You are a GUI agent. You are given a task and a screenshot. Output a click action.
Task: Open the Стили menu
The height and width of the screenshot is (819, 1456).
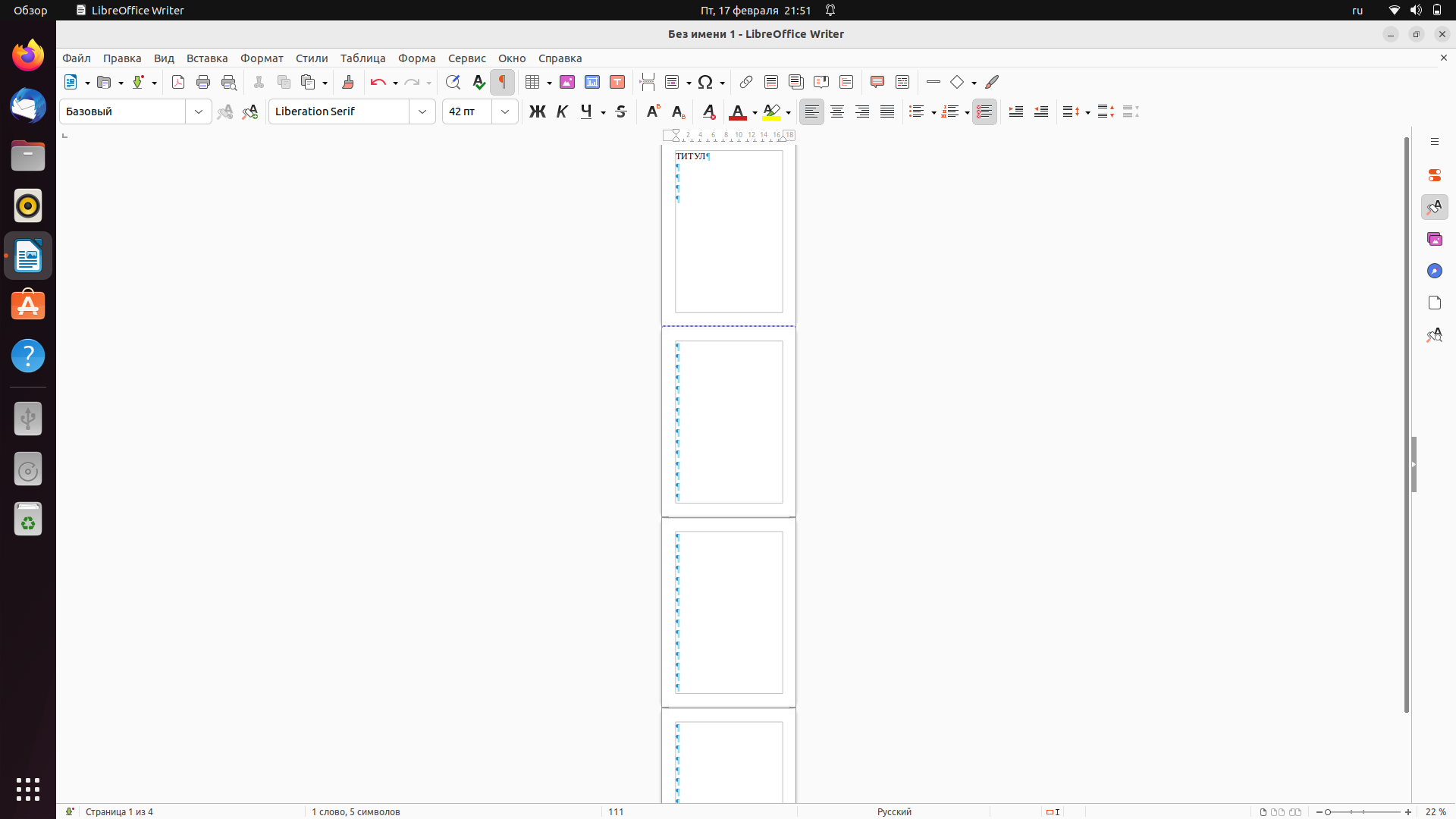click(312, 58)
